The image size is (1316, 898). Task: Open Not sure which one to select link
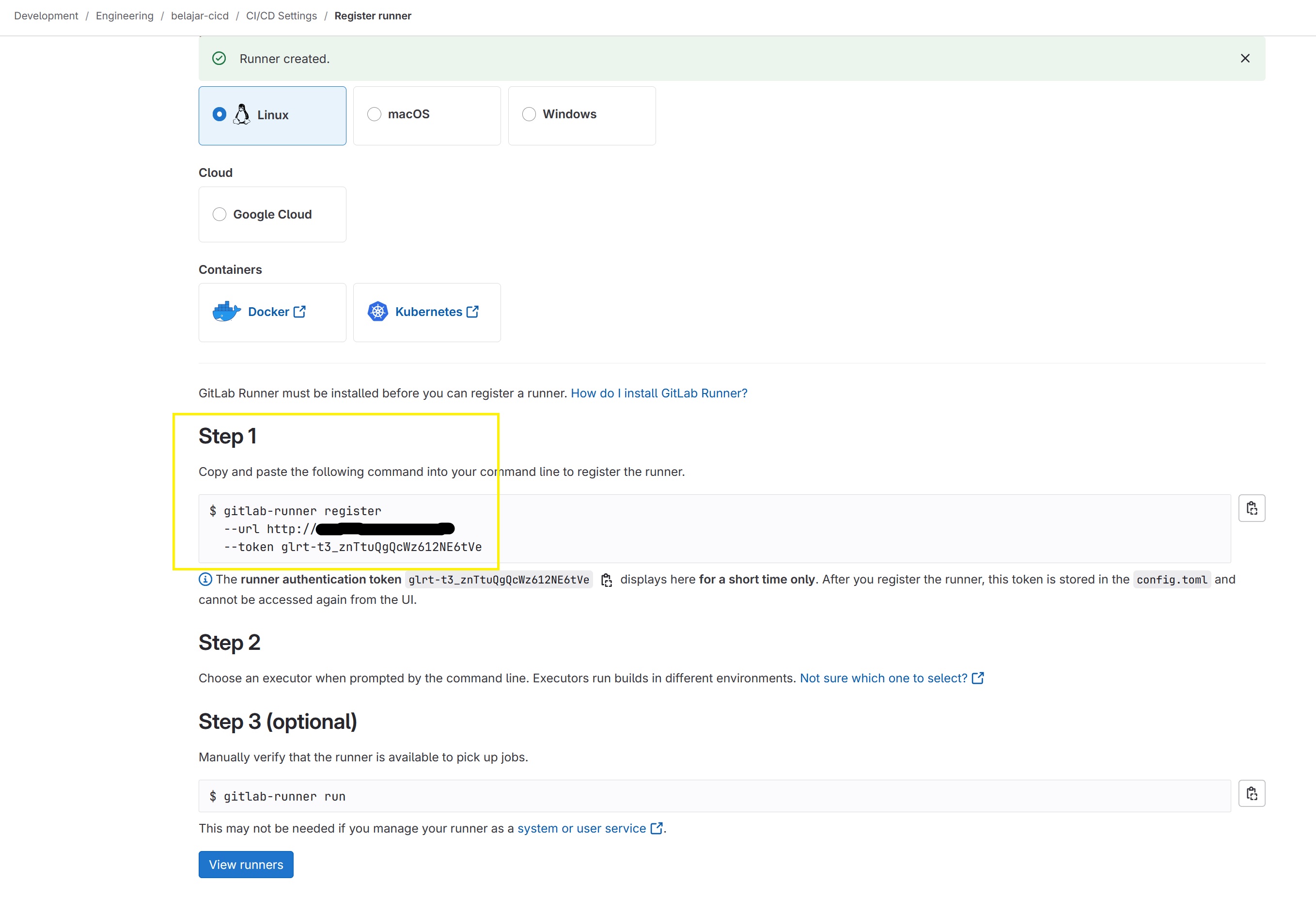coord(883,678)
